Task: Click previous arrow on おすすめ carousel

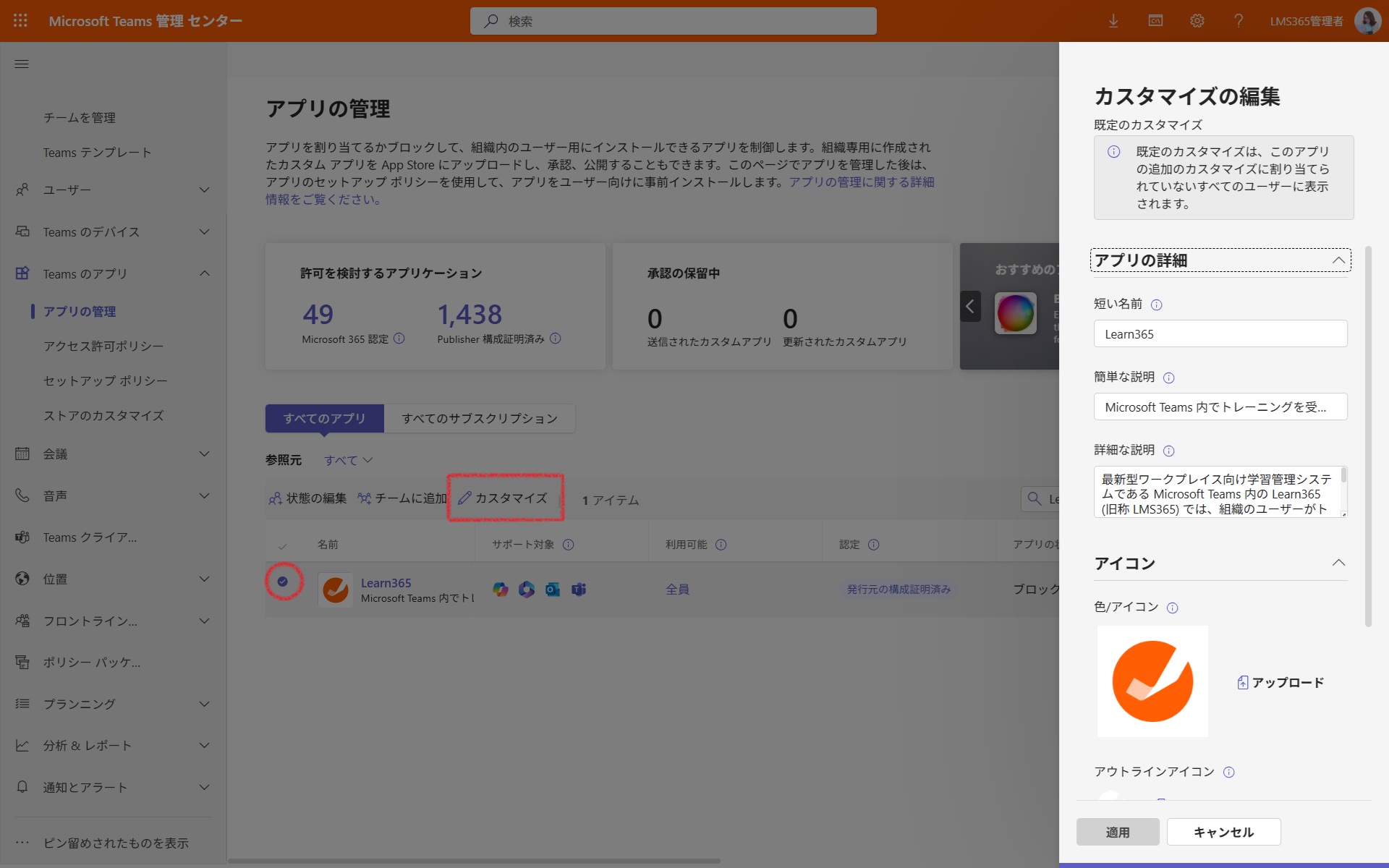Action: click(x=970, y=307)
